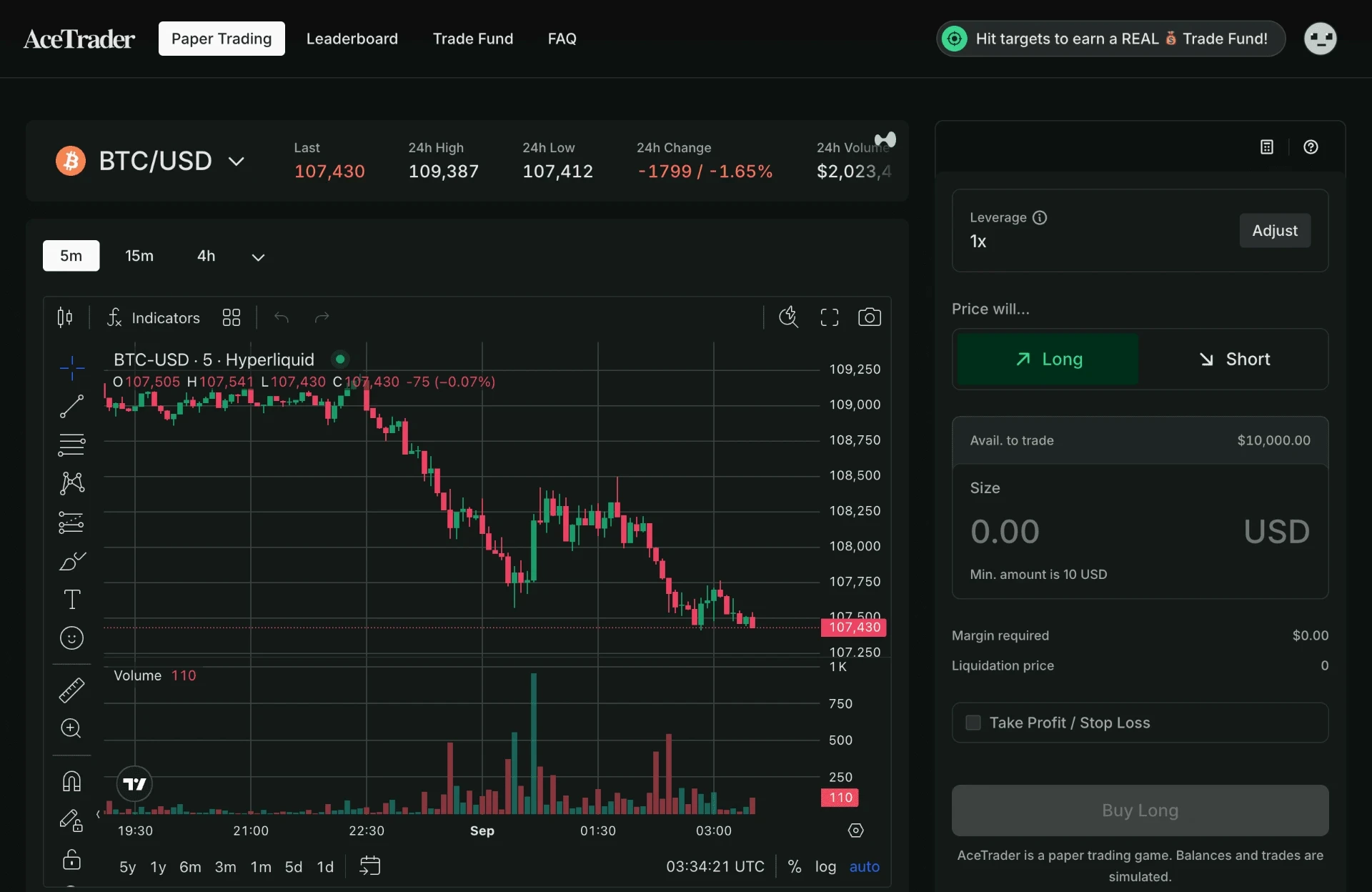
Task: Open the BTC/USD pair selector dropdown
Action: tap(236, 162)
